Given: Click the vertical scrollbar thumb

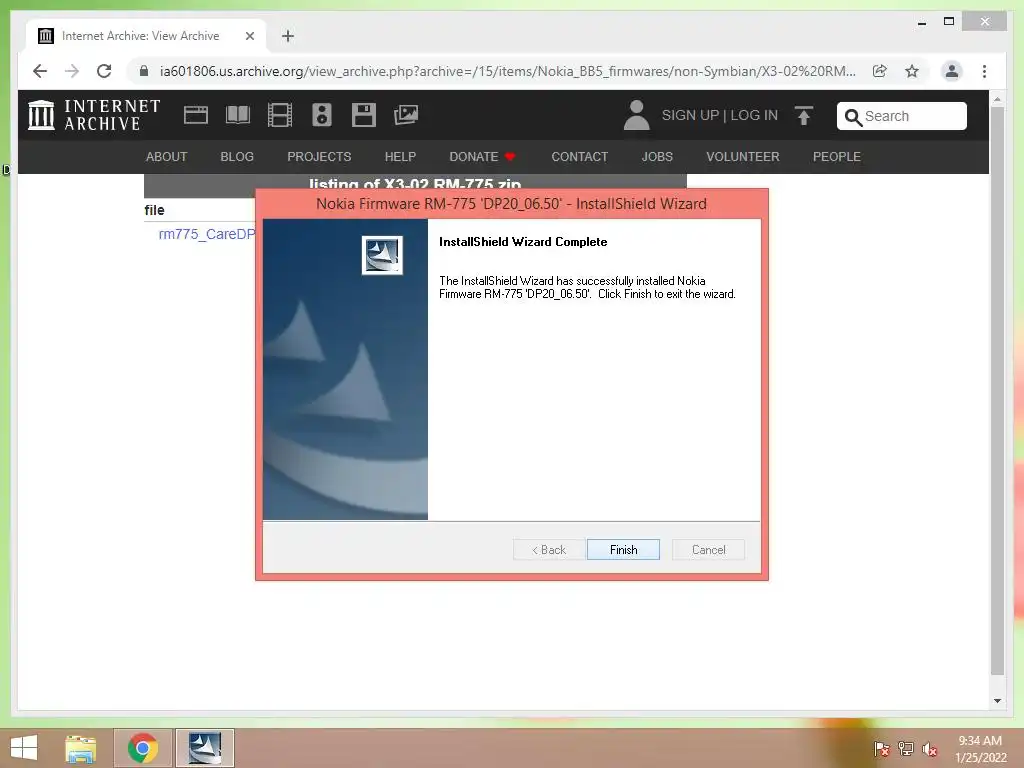Looking at the screenshot, I should [997, 391].
